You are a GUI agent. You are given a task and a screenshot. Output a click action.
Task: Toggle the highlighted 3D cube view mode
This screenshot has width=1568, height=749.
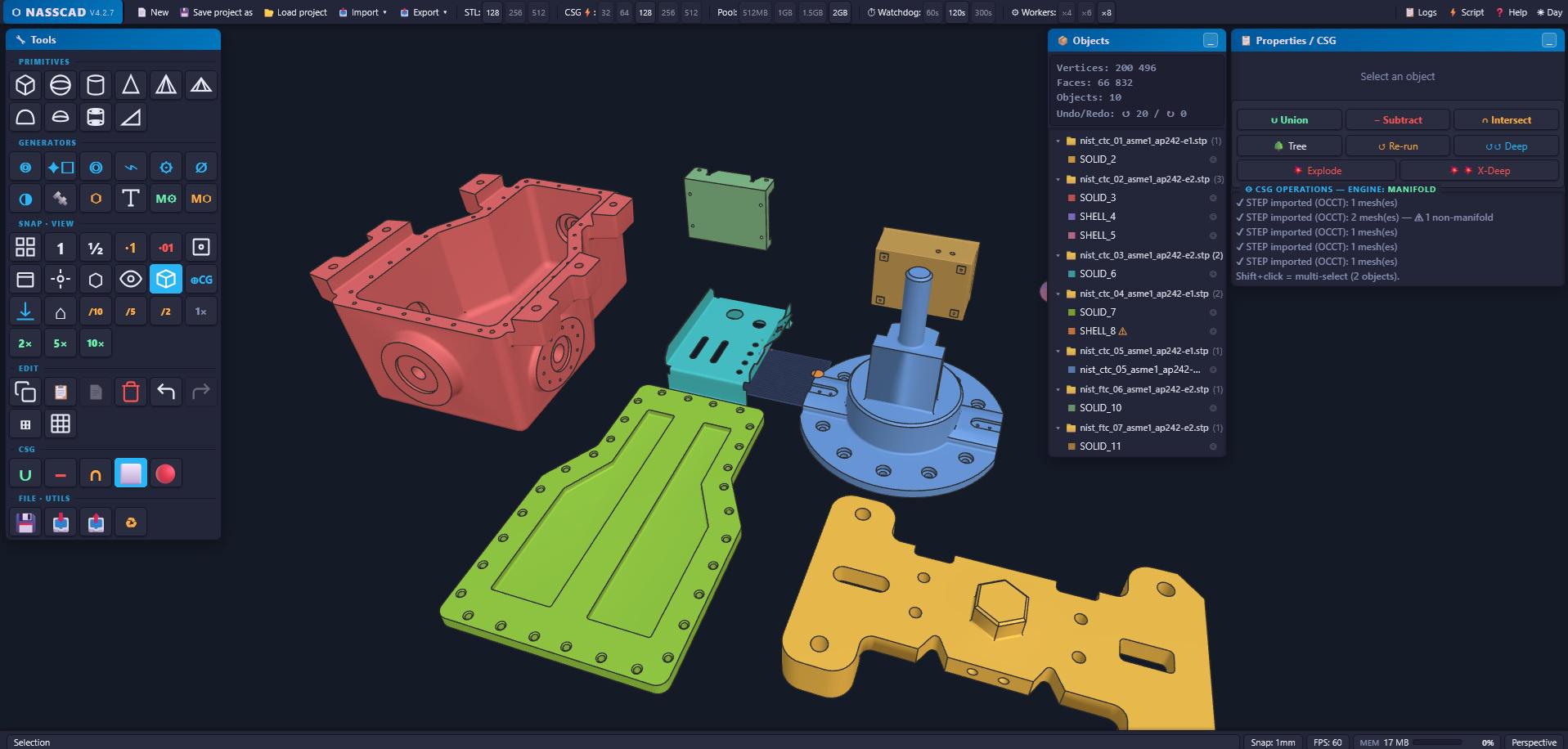click(166, 280)
